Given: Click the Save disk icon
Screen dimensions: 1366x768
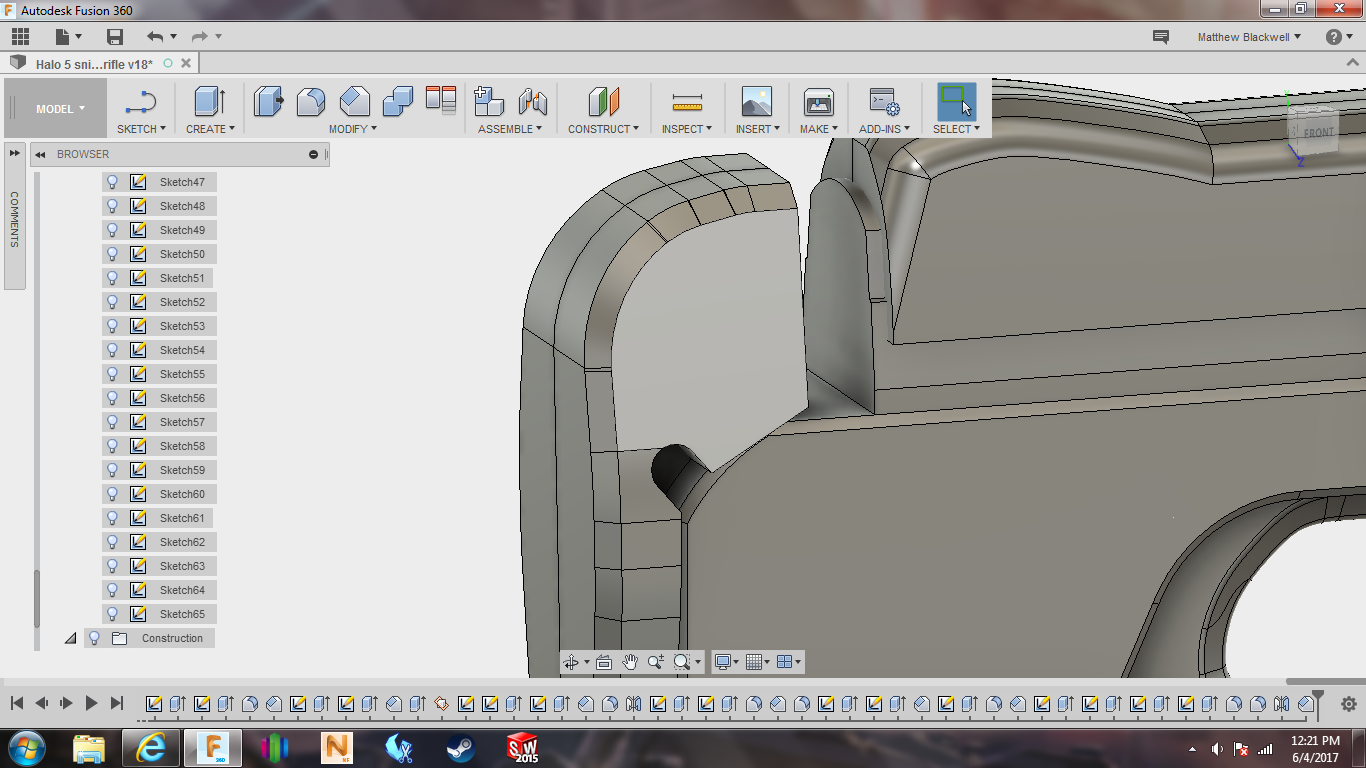Looking at the screenshot, I should coord(115,37).
